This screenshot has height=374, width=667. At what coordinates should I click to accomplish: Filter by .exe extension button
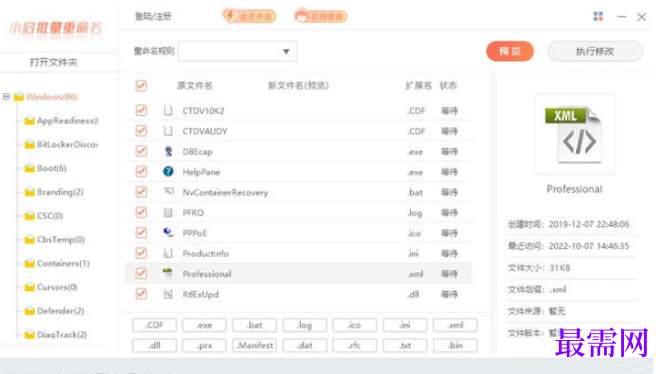[204, 325]
